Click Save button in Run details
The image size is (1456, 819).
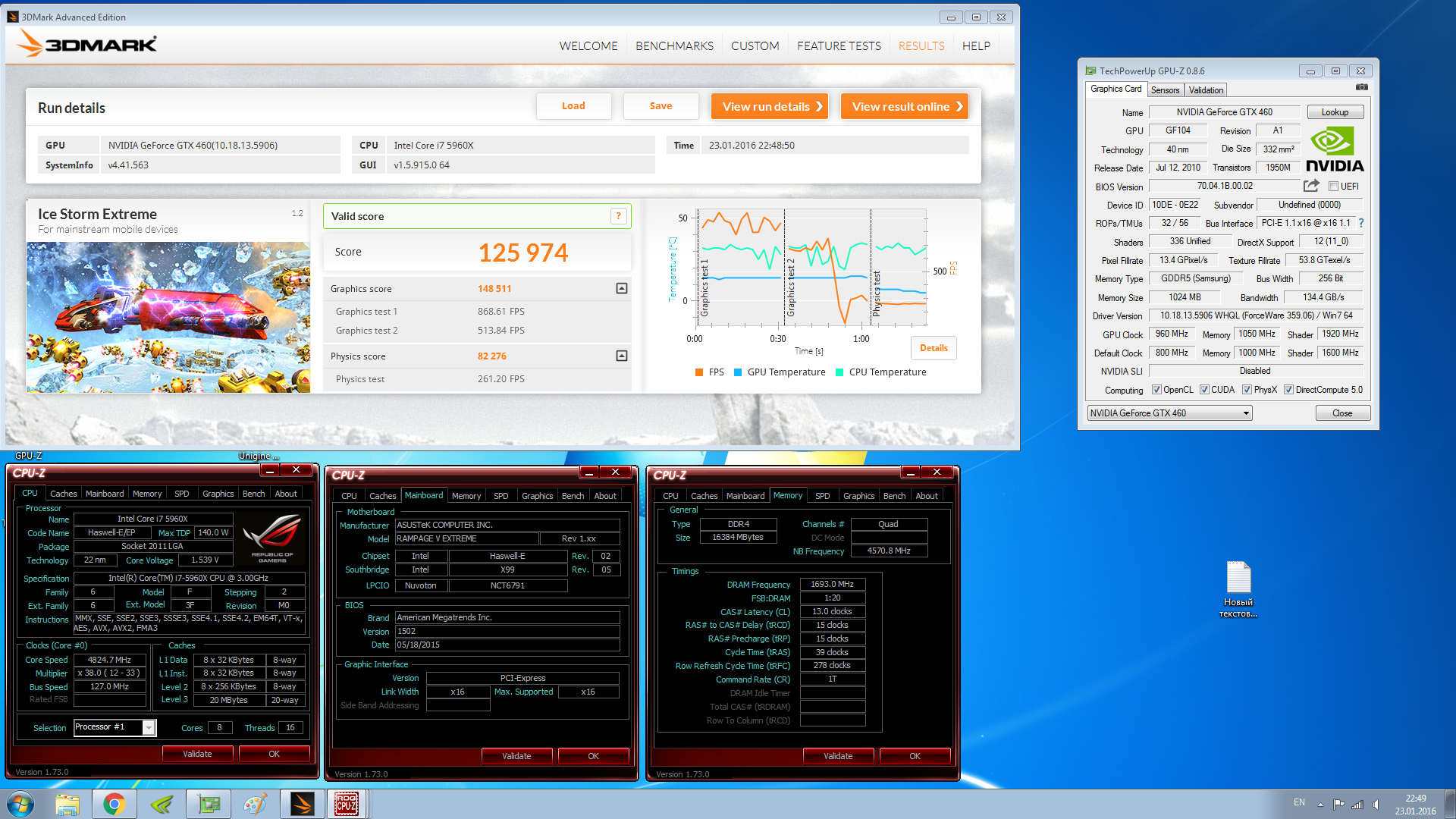(x=661, y=106)
